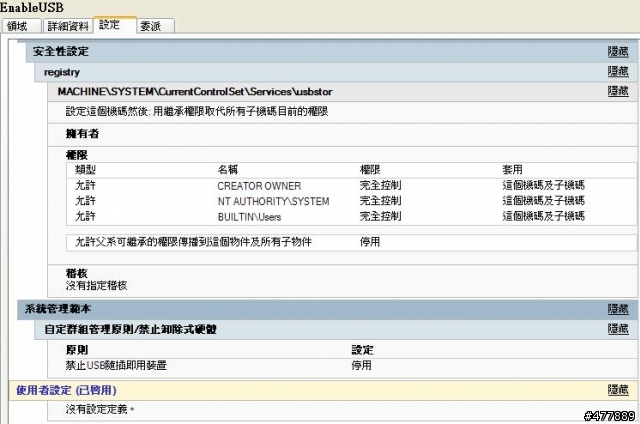Viewport: 640px width, 424px height.
Task: Click the 類型 column header
Action: pyautogui.click(x=85, y=170)
